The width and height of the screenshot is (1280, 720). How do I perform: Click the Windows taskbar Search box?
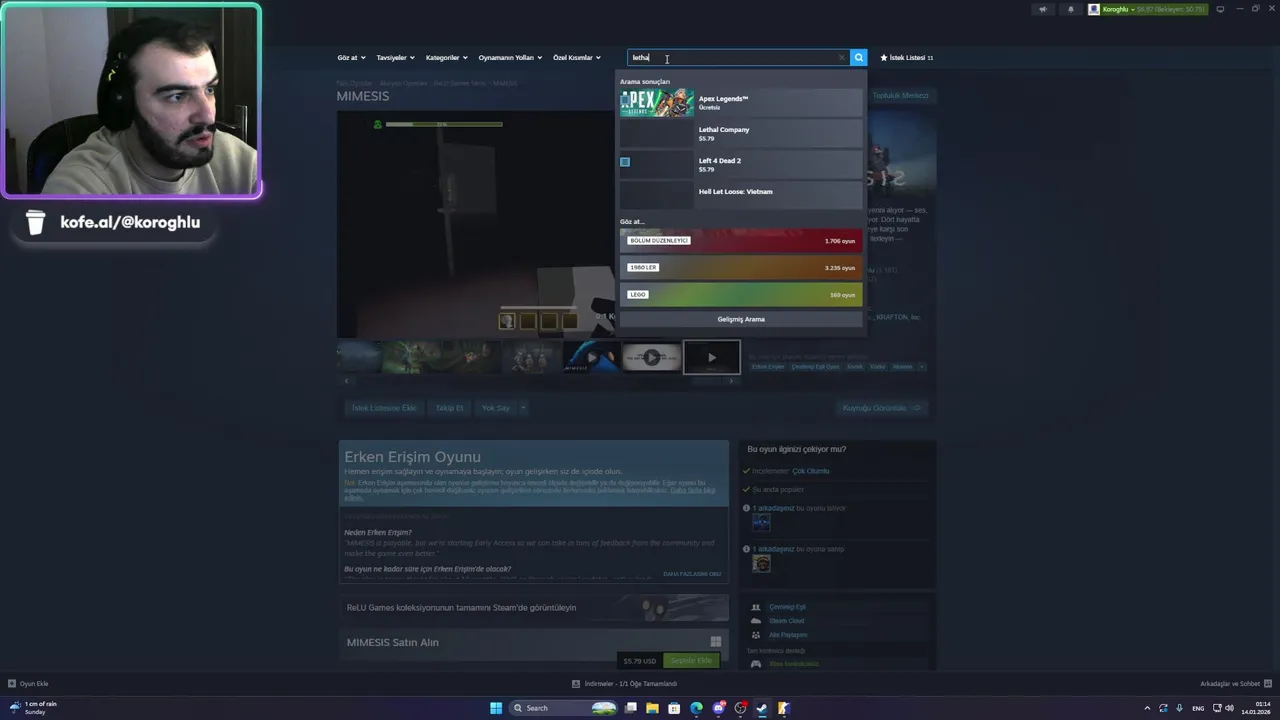pos(565,708)
